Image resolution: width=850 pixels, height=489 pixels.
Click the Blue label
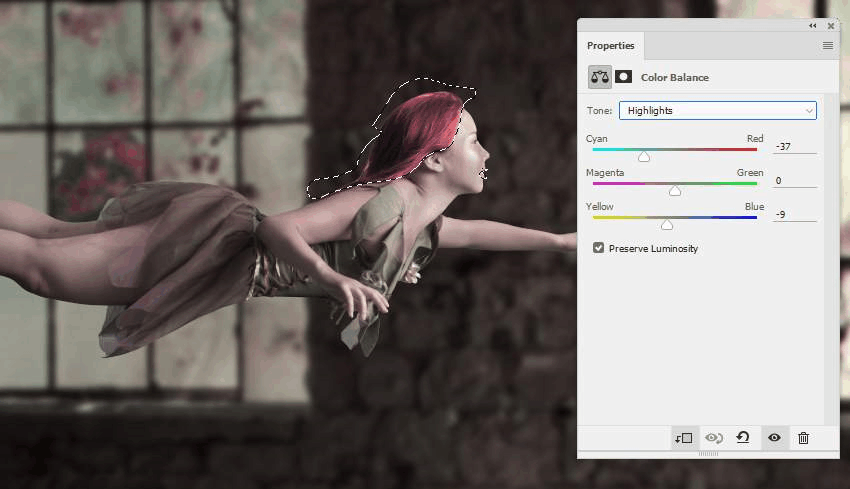[x=755, y=207]
